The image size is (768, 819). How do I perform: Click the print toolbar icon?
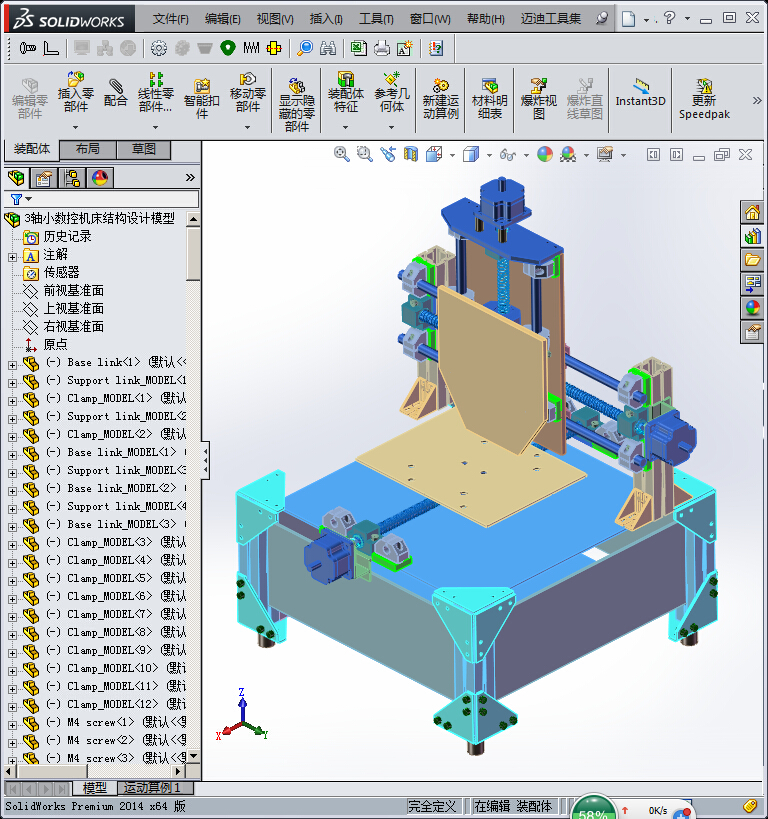pyautogui.click(x=382, y=49)
